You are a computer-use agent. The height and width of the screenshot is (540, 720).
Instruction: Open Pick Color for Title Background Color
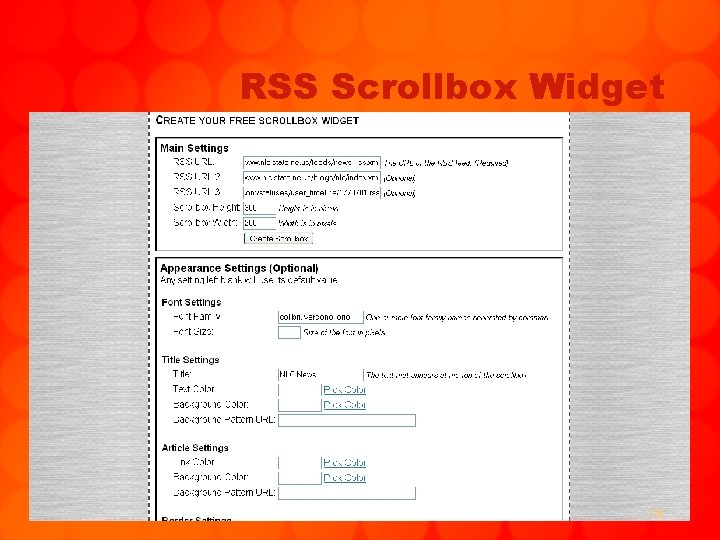pos(344,405)
